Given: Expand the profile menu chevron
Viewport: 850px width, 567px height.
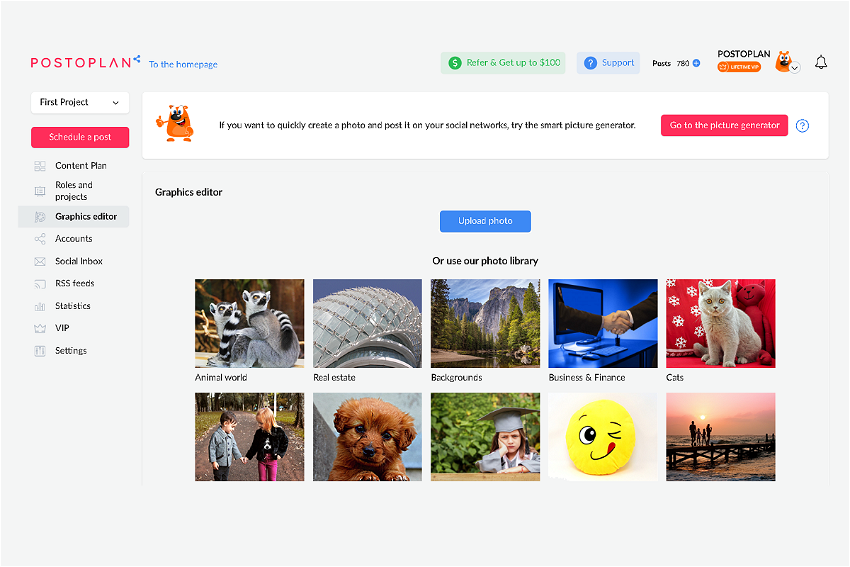Looking at the screenshot, I should coord(795,68).
